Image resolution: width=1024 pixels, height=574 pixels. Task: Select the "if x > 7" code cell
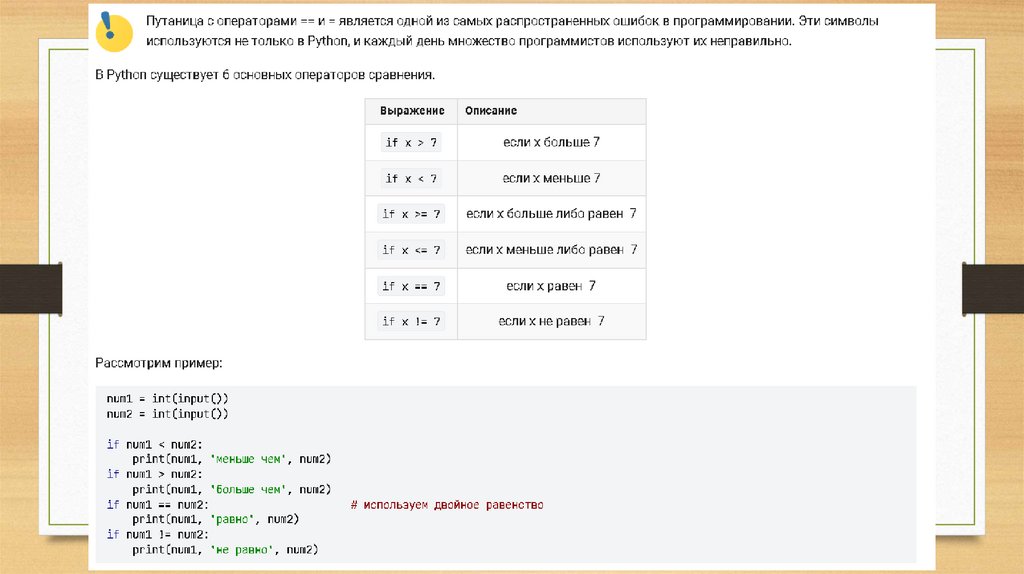point(411,143)
